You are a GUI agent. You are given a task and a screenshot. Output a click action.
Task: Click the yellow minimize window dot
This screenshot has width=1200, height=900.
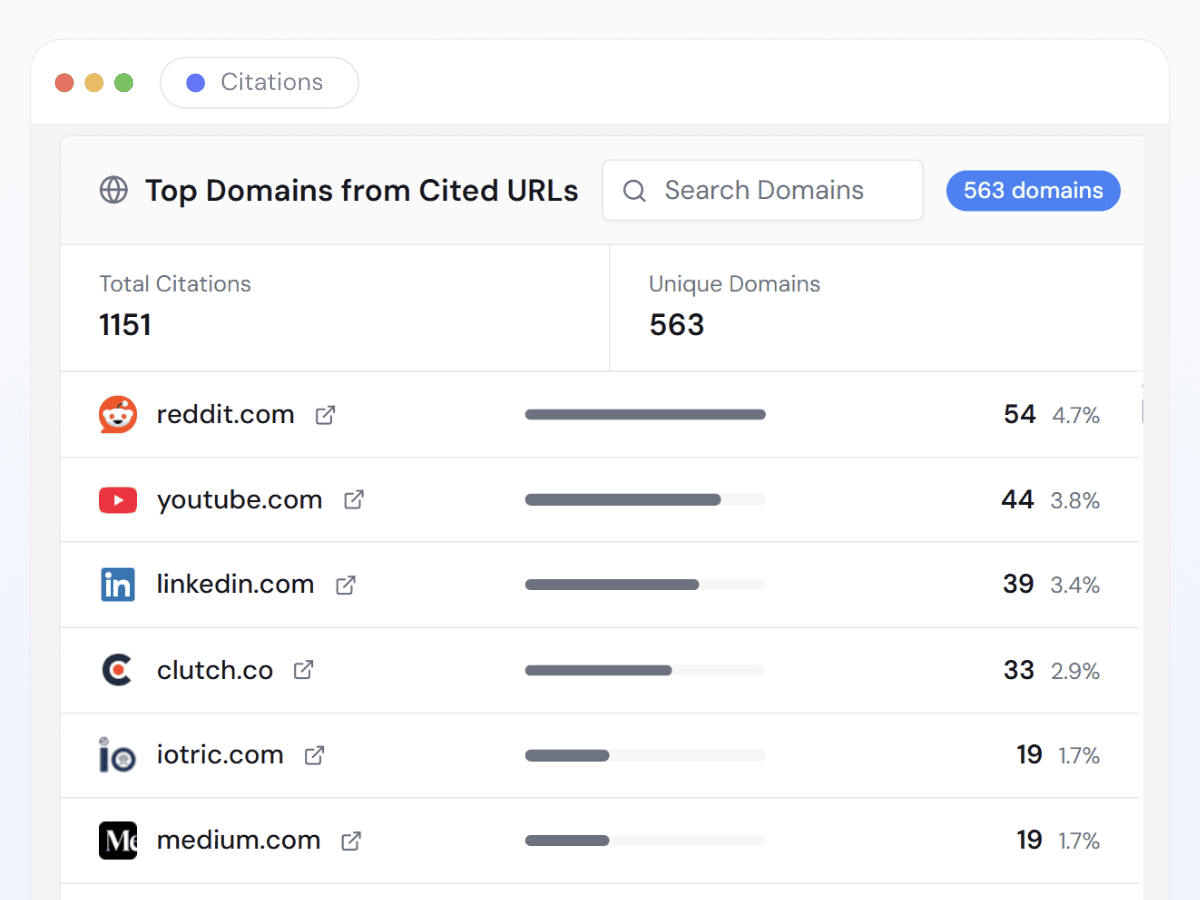pos(94,82)
